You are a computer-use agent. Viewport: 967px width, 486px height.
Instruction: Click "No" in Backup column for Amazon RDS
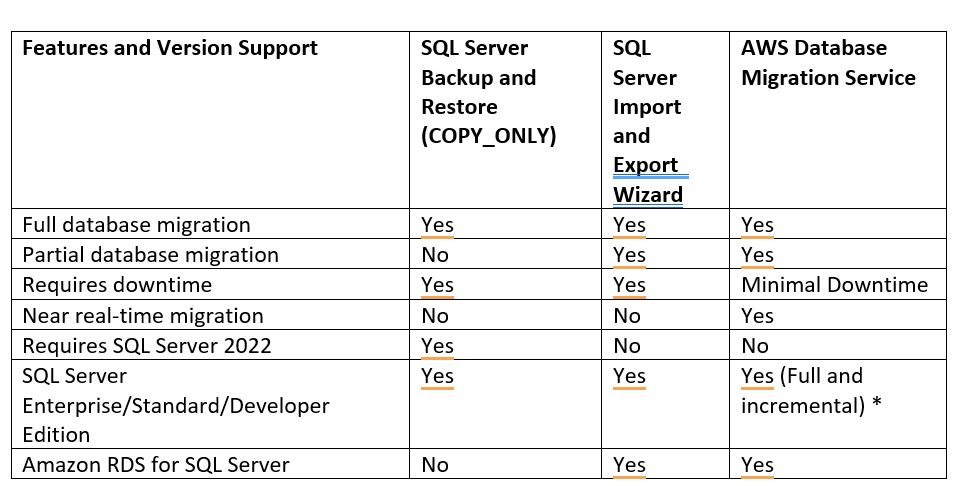coord(435,464)
